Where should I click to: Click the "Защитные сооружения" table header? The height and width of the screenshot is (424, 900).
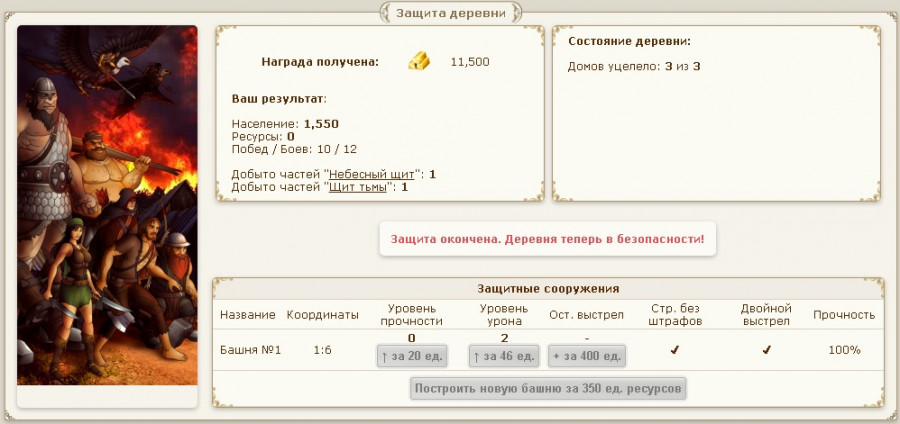tap(548, 289)
